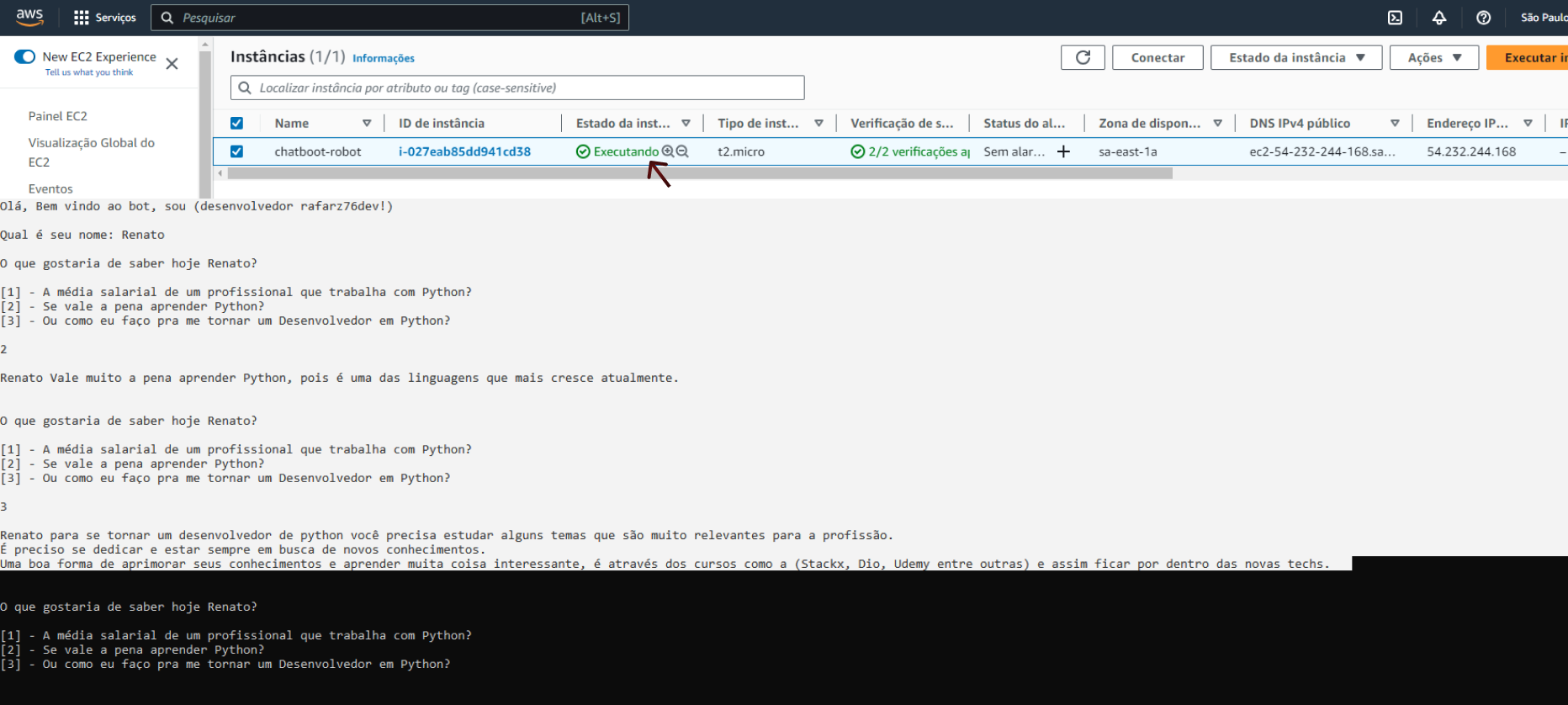Zoom in icon next to Executando
Screen dimensions: 1568x705
(668, 151)
